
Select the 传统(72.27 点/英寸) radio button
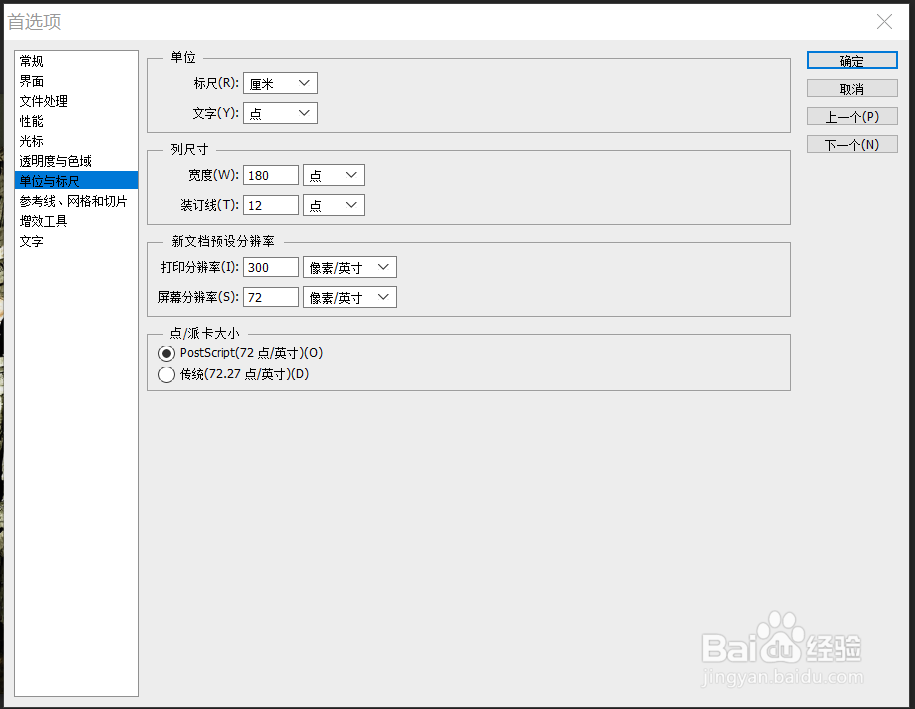166,374
